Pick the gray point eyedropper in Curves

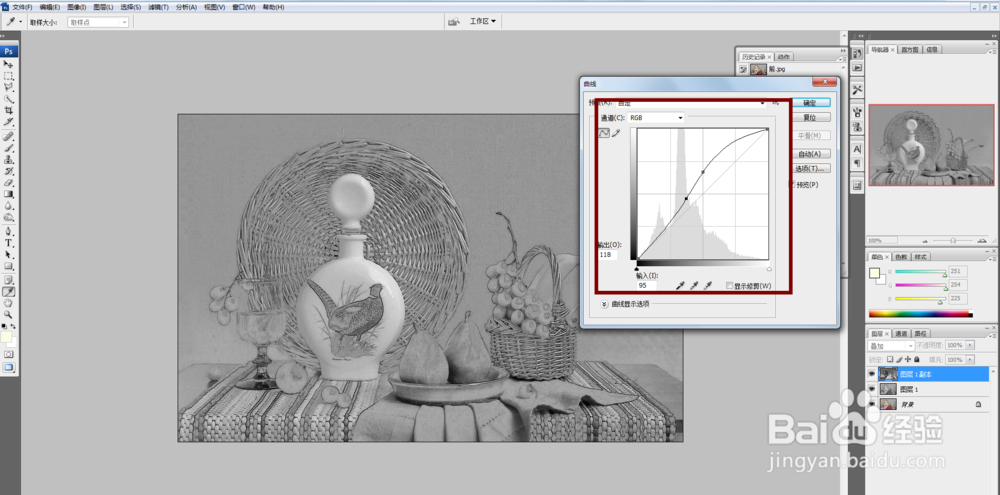(694, 286)
